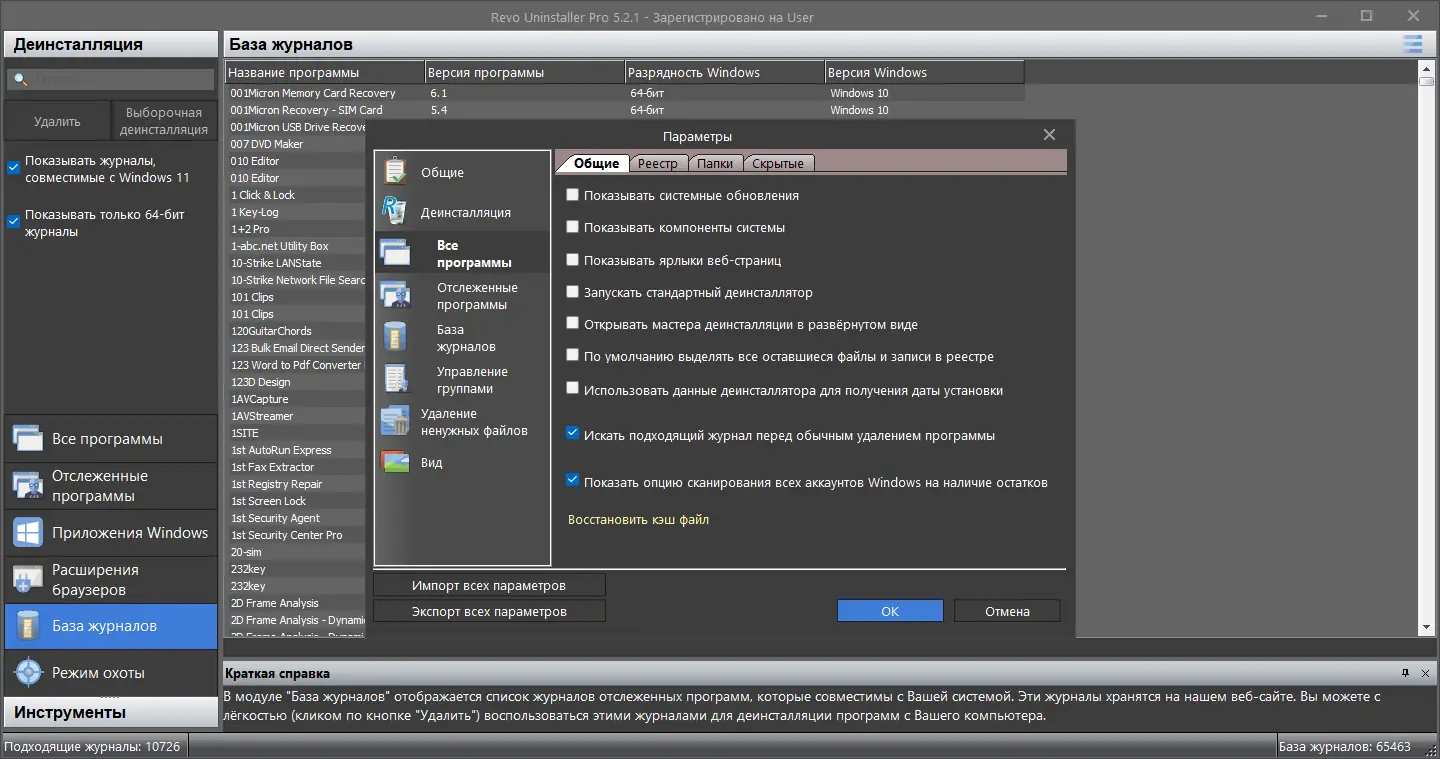Open the Папки tab in Параметры
Screen dimensions: 1440x759
click(x=715, y=162)
